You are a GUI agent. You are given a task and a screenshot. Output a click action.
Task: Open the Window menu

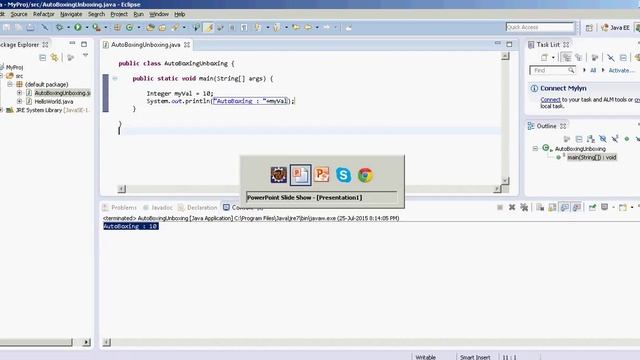pos(159,14)
